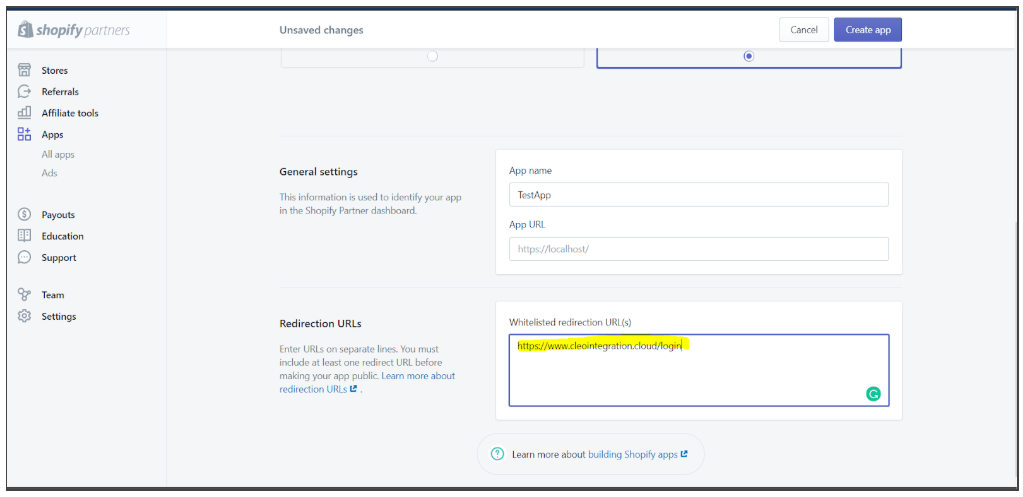Focus the App URL input field
Screen dimensions: 1023x497
[x=699, y=249]
